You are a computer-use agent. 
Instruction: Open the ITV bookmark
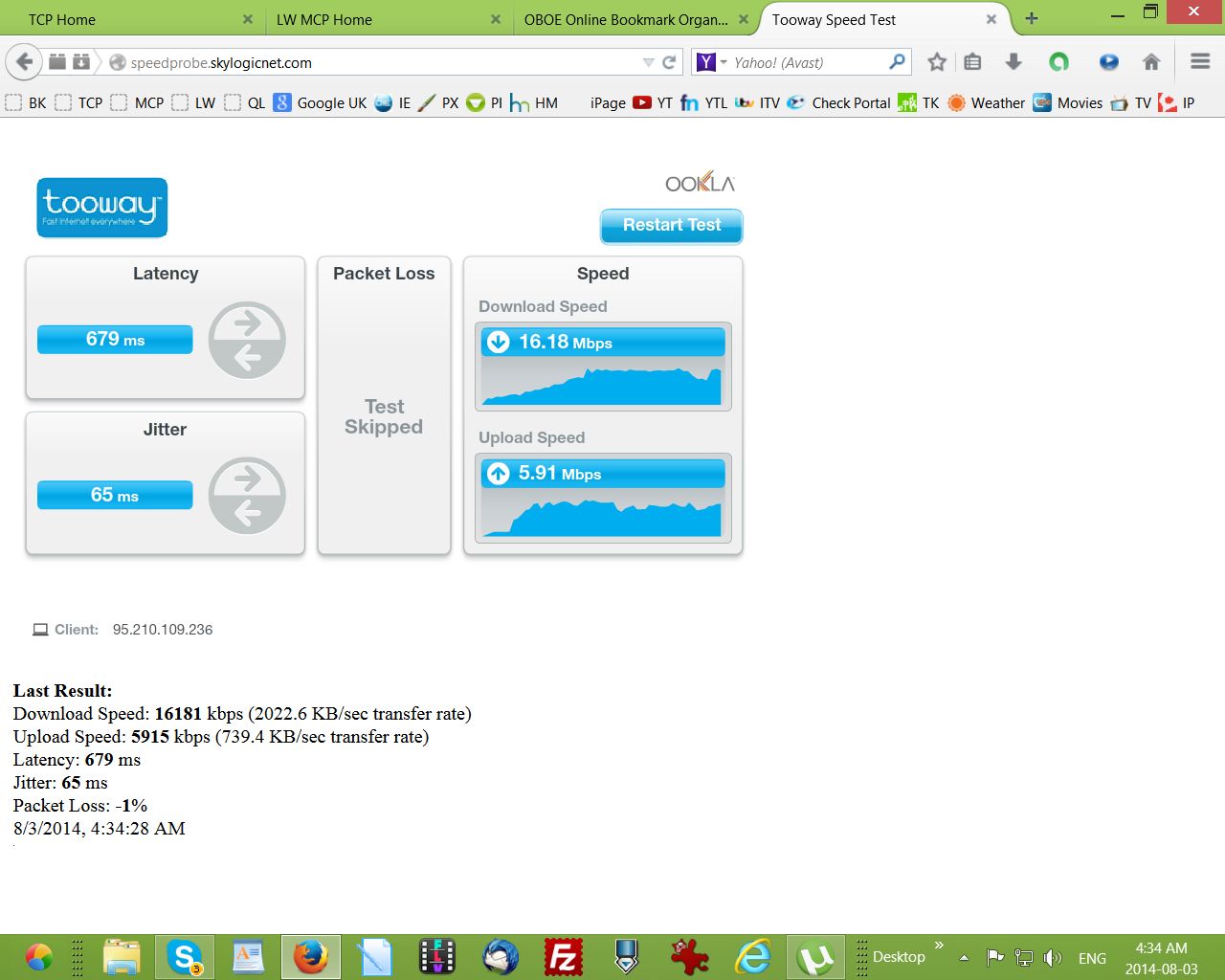pyautogui.click(x=758, y=102)
